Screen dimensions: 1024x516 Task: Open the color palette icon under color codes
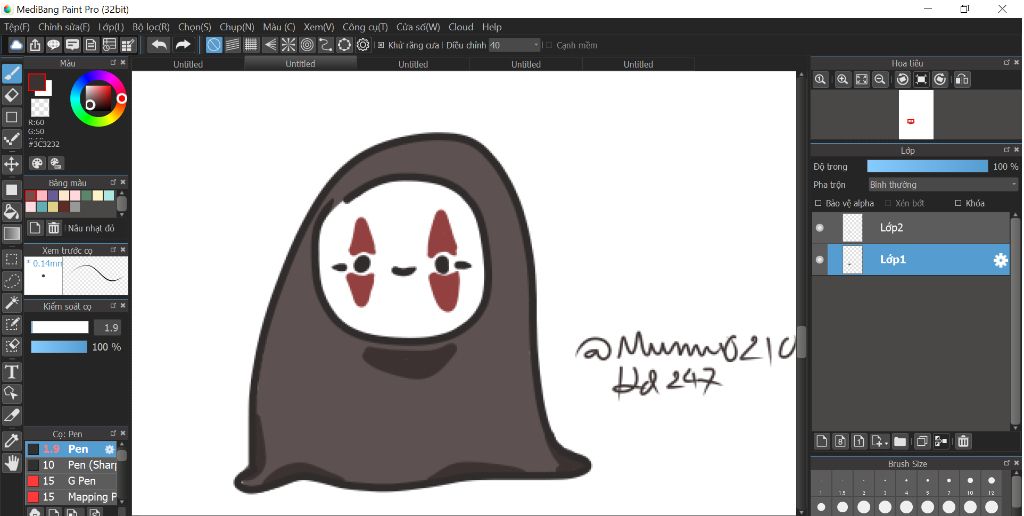tap(37, 163)
